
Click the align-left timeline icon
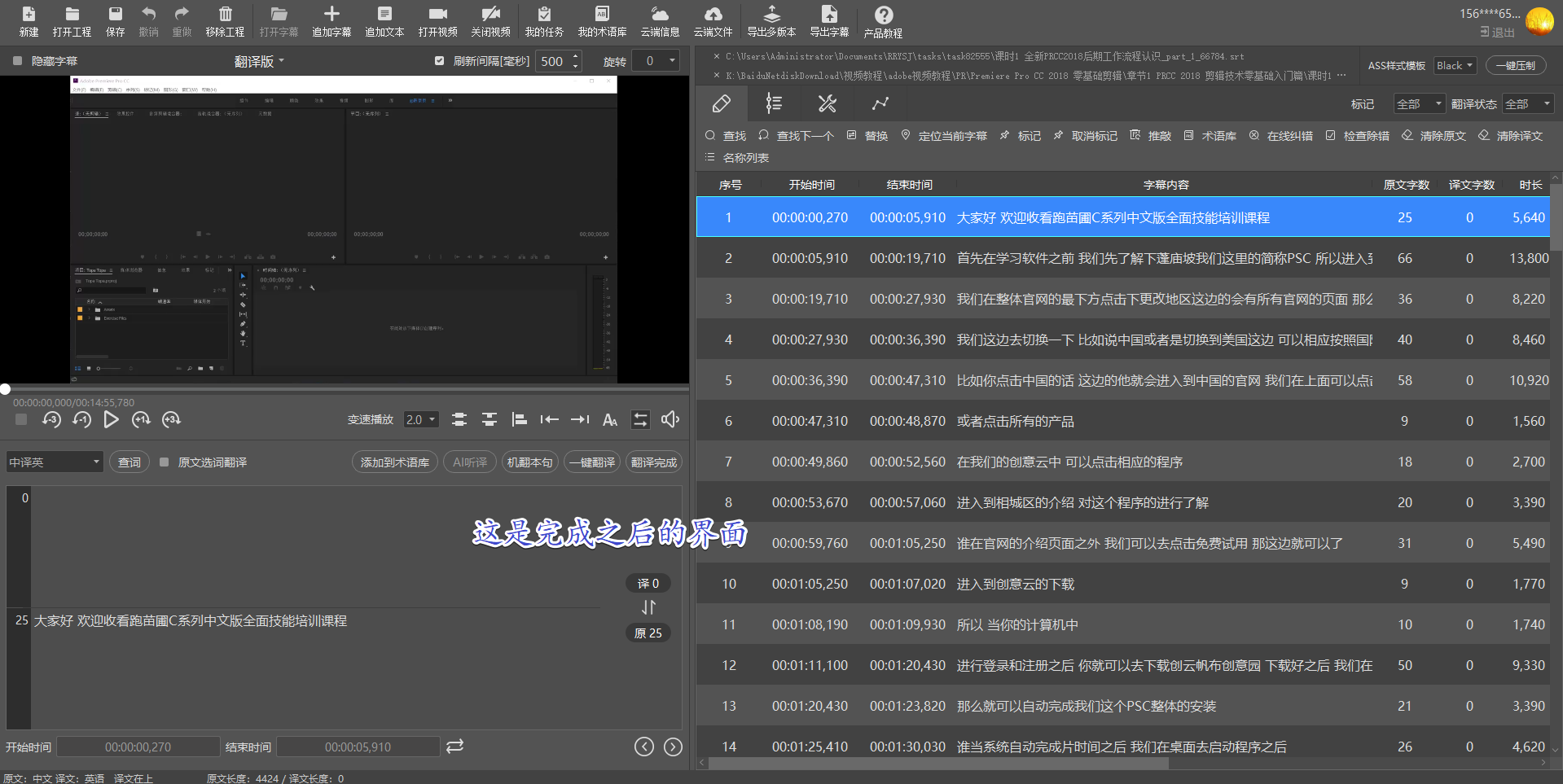pyautogui.click(x=520, y=419)
